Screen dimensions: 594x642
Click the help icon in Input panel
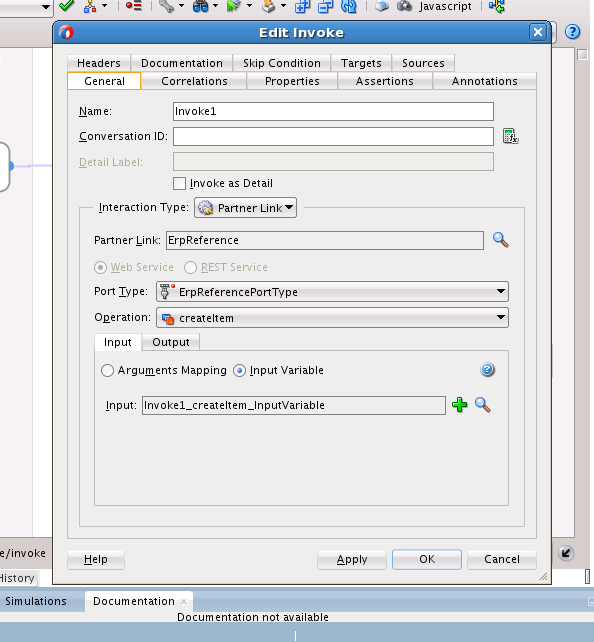coord(487,370)
